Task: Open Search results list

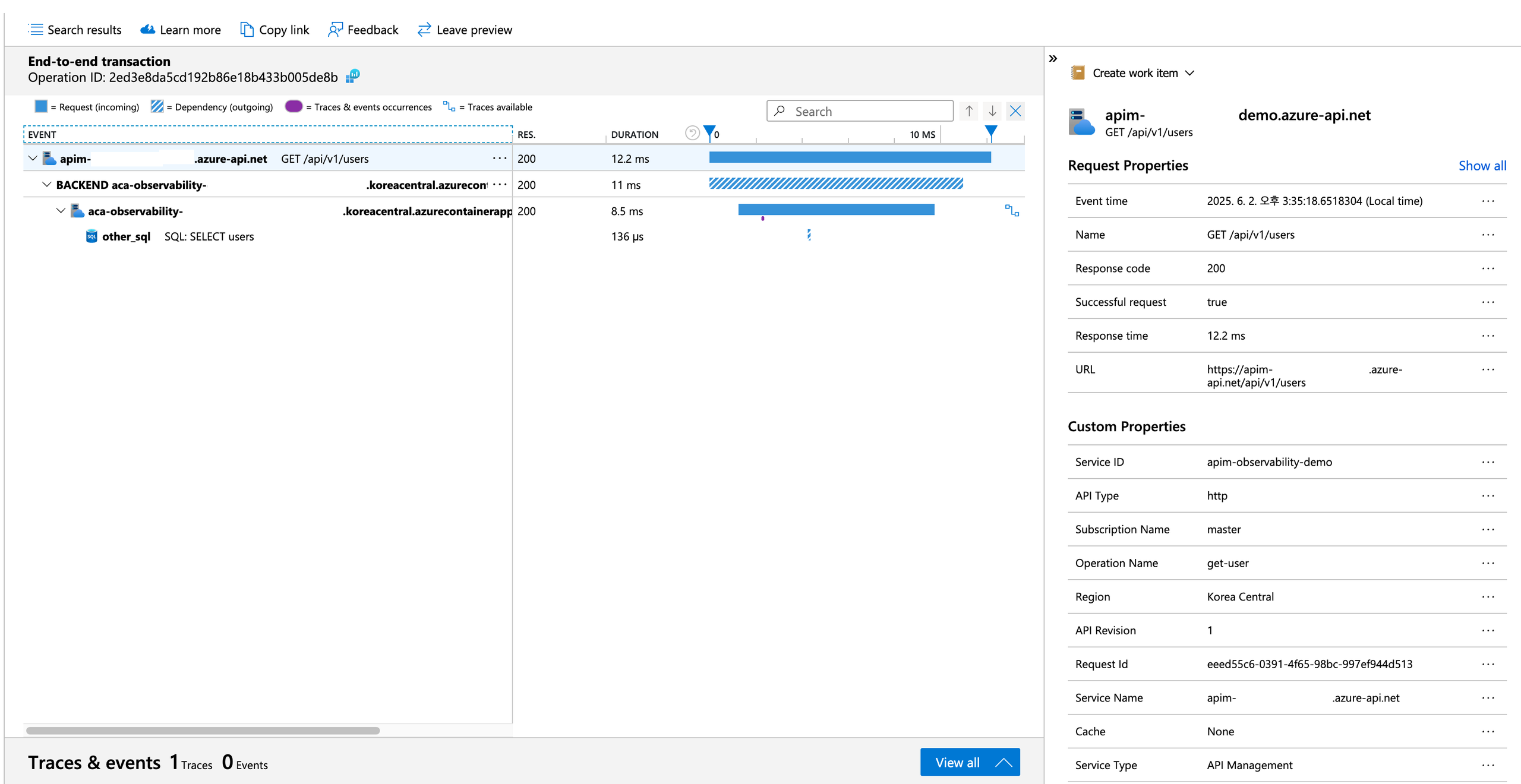Action: click(75, 30)
